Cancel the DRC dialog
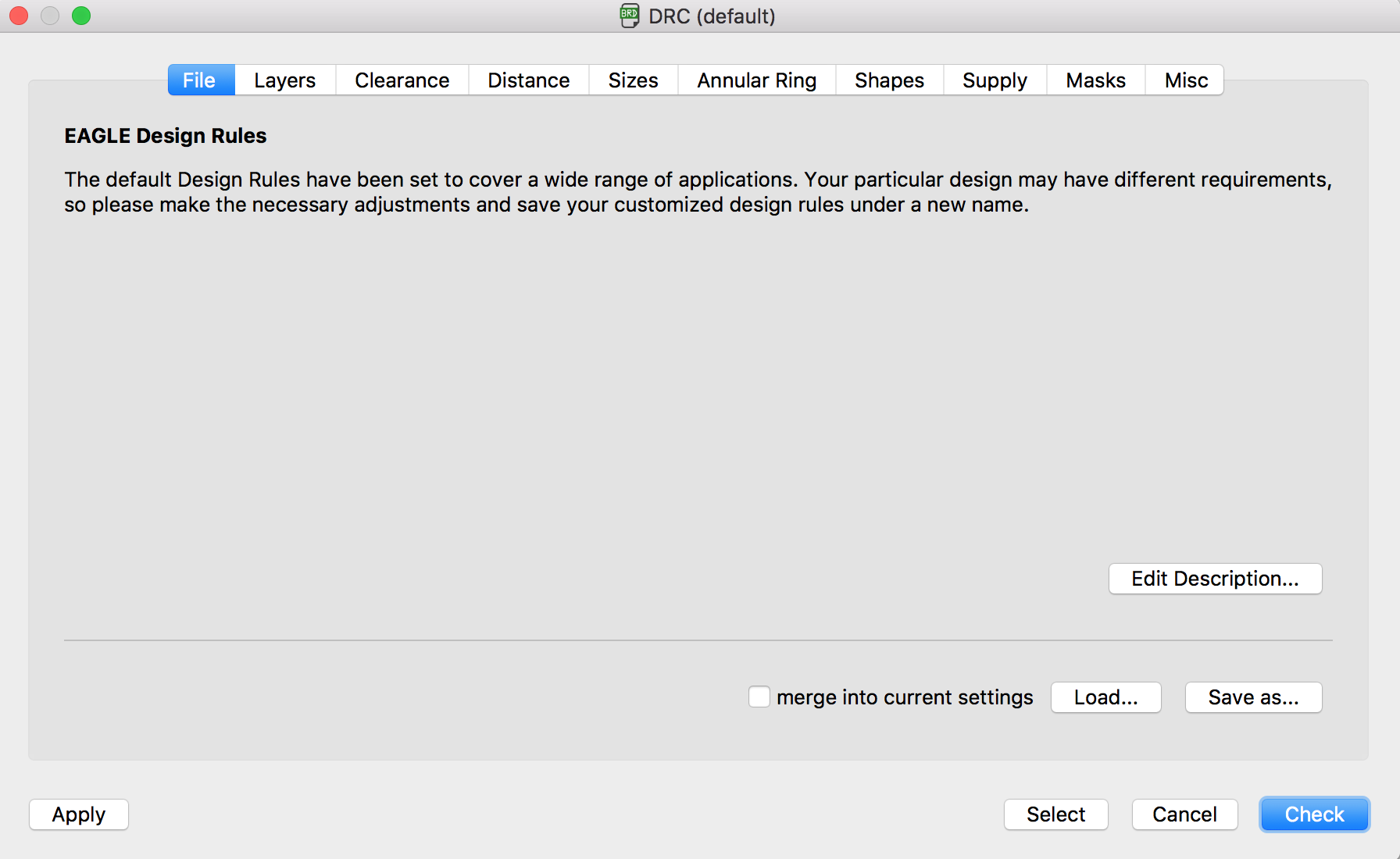 (x=1185, y=814)
